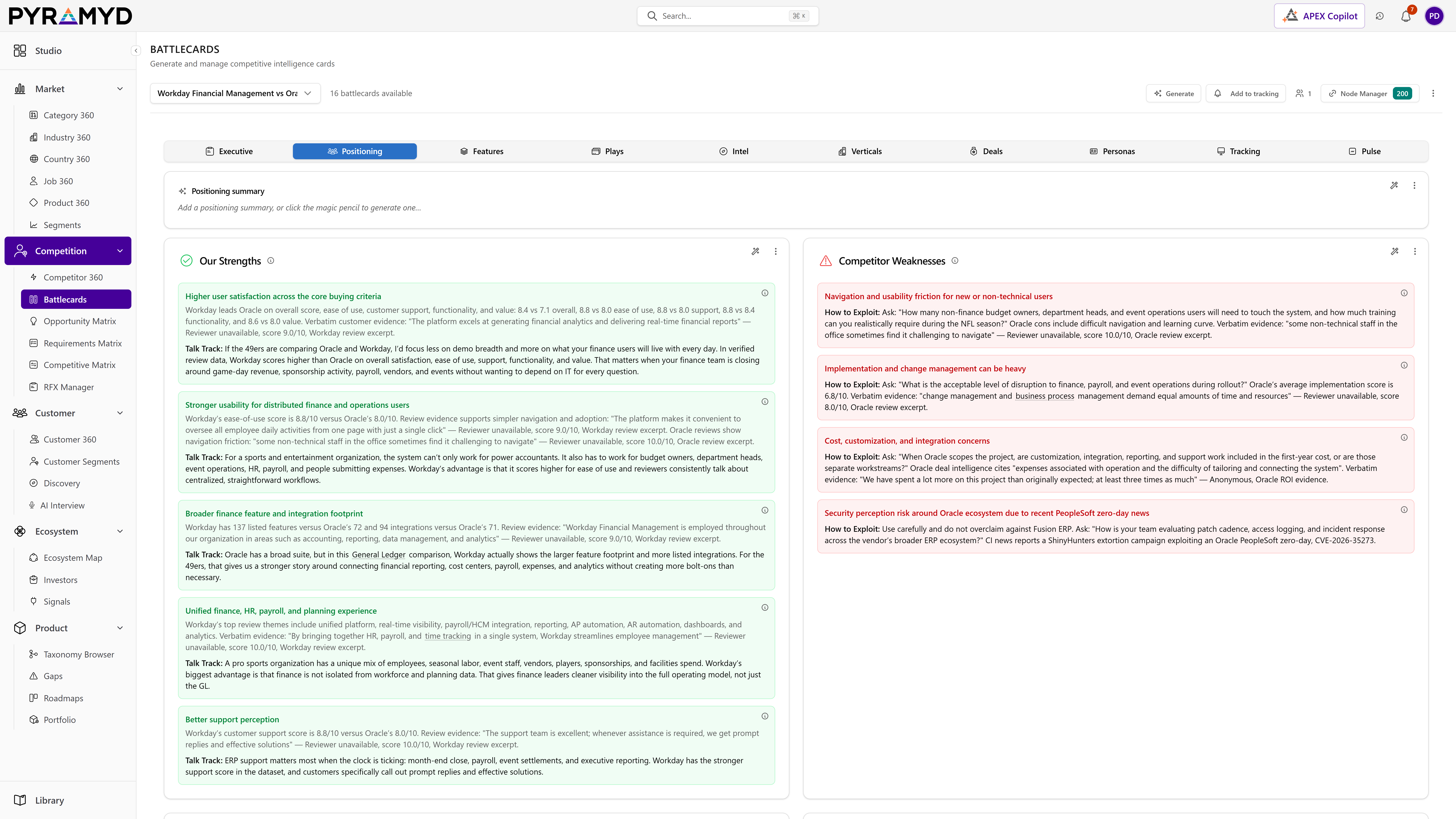The width and height of the screenshot is (1456, 819).
Task: Open Opportunity Matrix in the sidebar
Action: tap(80, 321)
